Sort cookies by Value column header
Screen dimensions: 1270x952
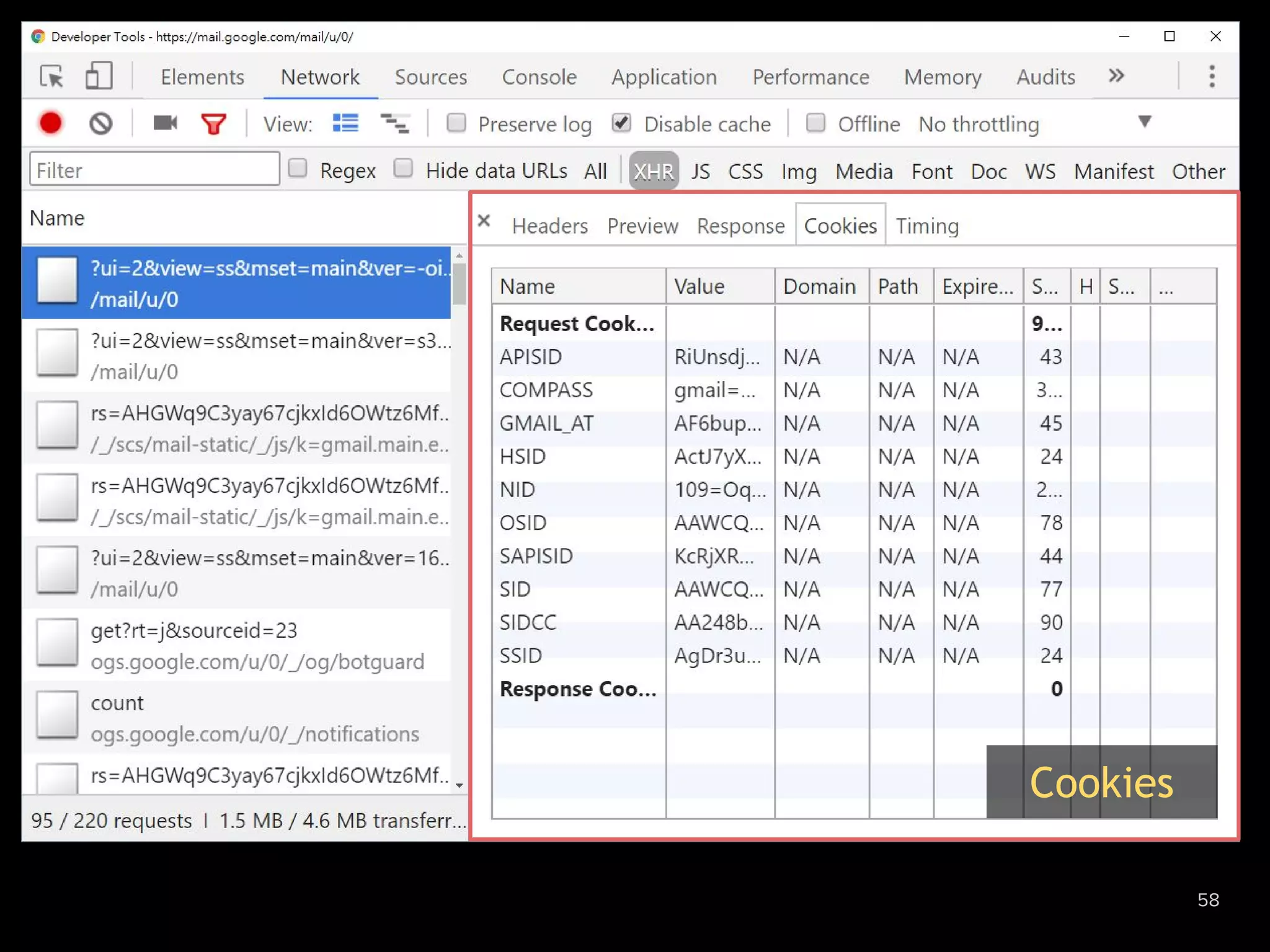(720, 286)
